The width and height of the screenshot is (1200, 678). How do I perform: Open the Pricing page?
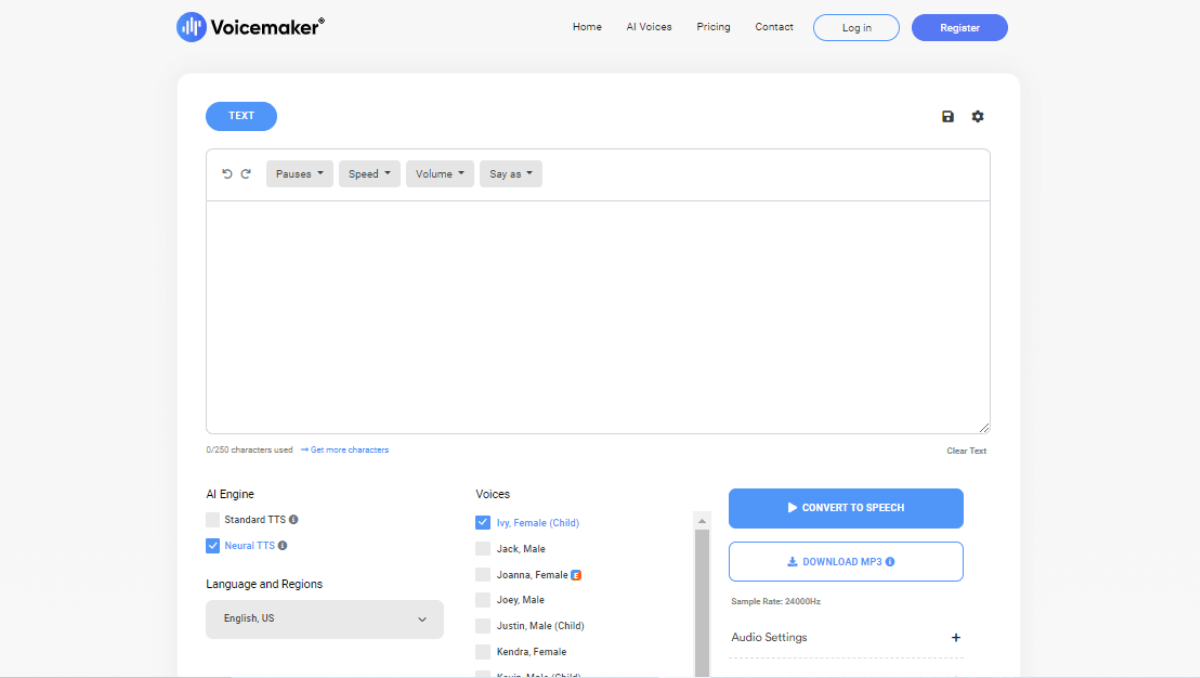pos(713,27)
